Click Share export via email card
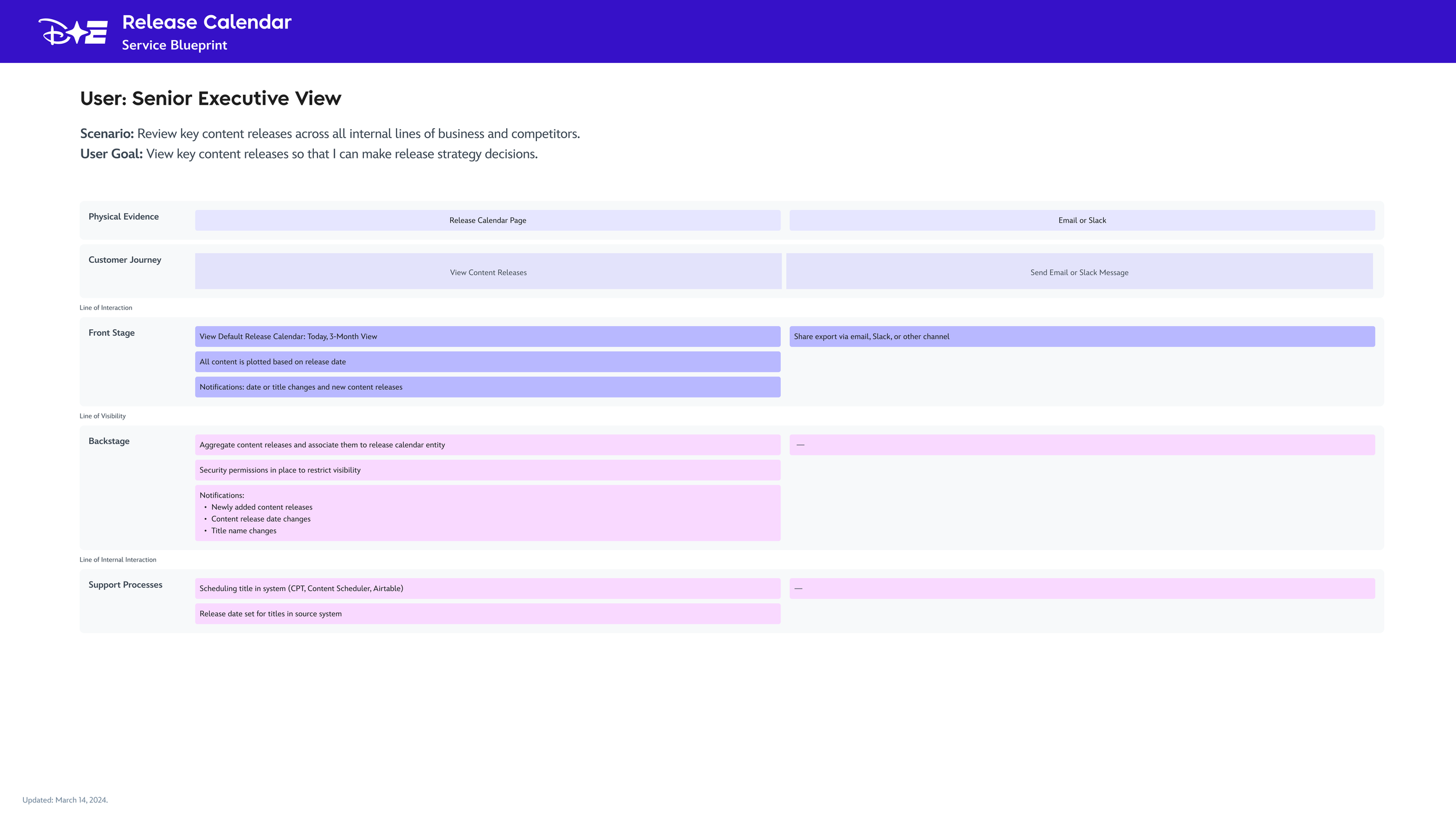1456x824 pixels. pyautogui.click(x=1082, y=336)
